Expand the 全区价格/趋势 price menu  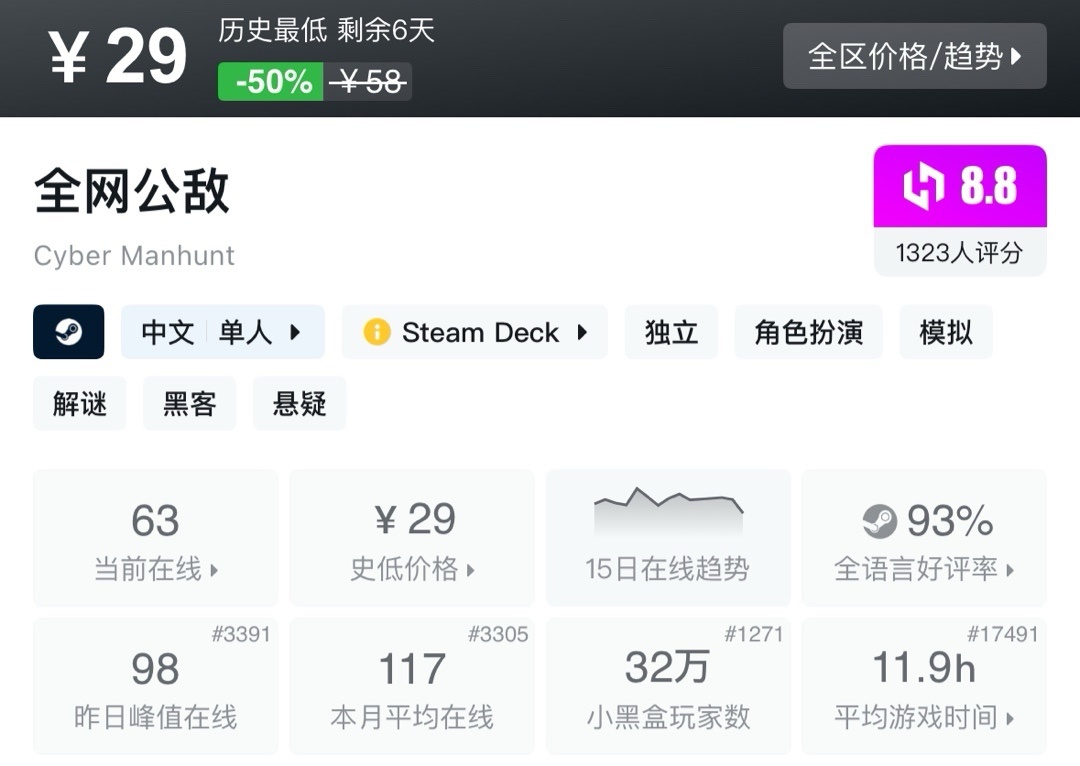pyautogui.click(x=914, y=56)
